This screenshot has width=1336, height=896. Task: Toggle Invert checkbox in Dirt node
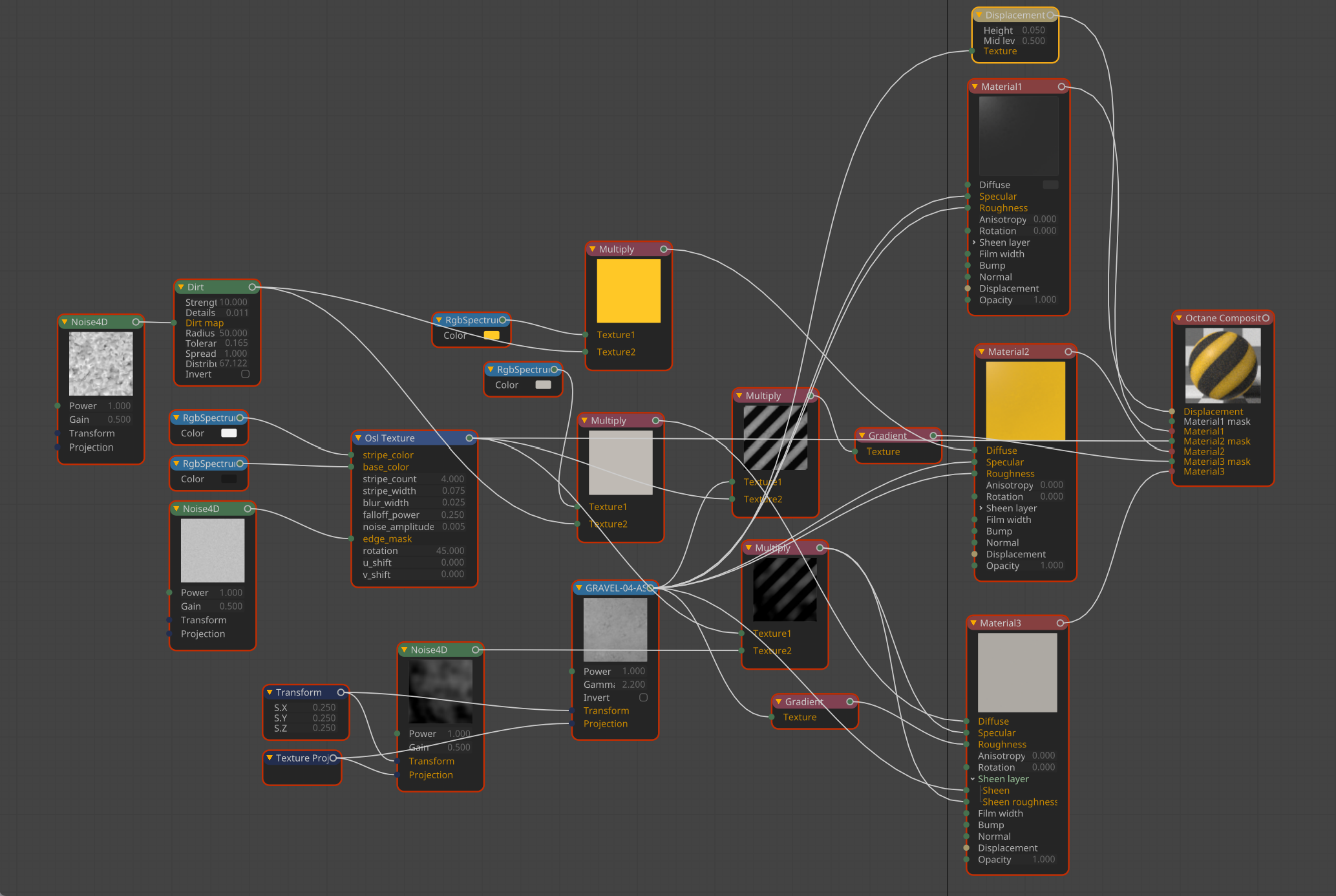pos(245,374)
